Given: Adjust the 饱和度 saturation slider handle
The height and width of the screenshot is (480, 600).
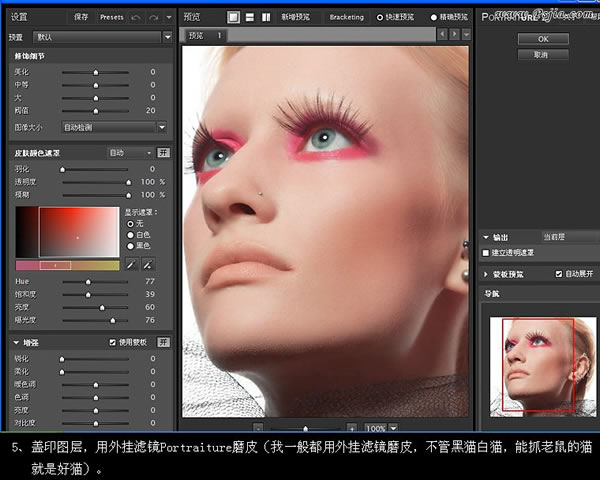Looking at the screenshot, I should pyautogui.click(x=88, y=295).
